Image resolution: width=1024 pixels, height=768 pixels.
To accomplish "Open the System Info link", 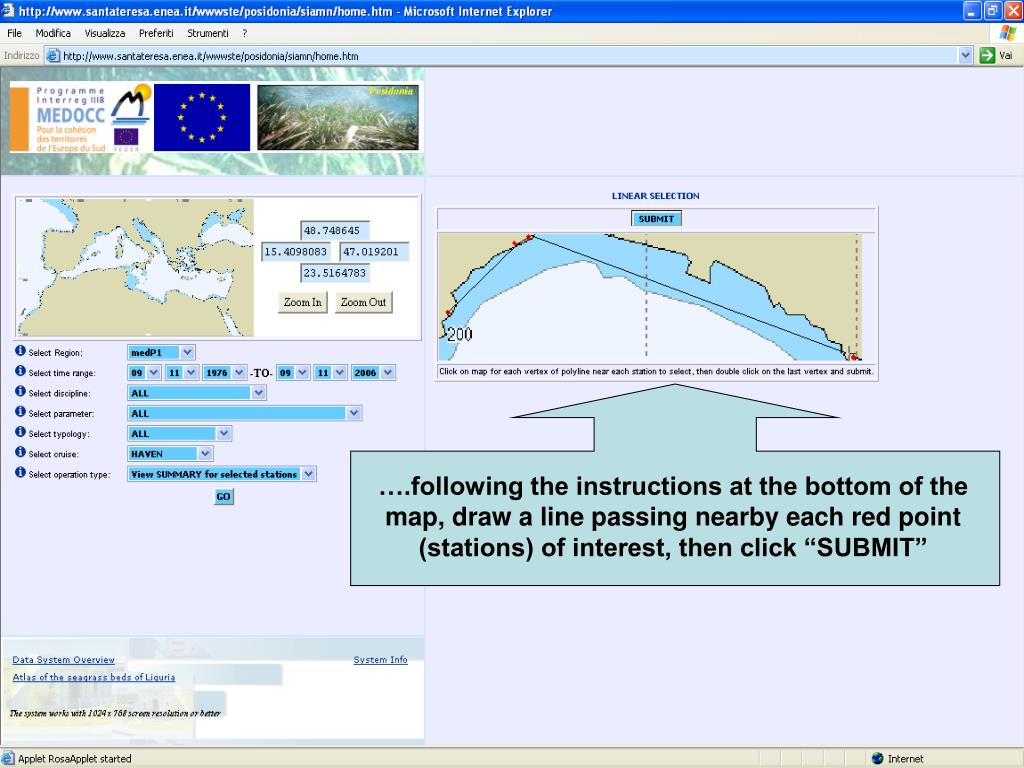I will click(x=380, y=660).
